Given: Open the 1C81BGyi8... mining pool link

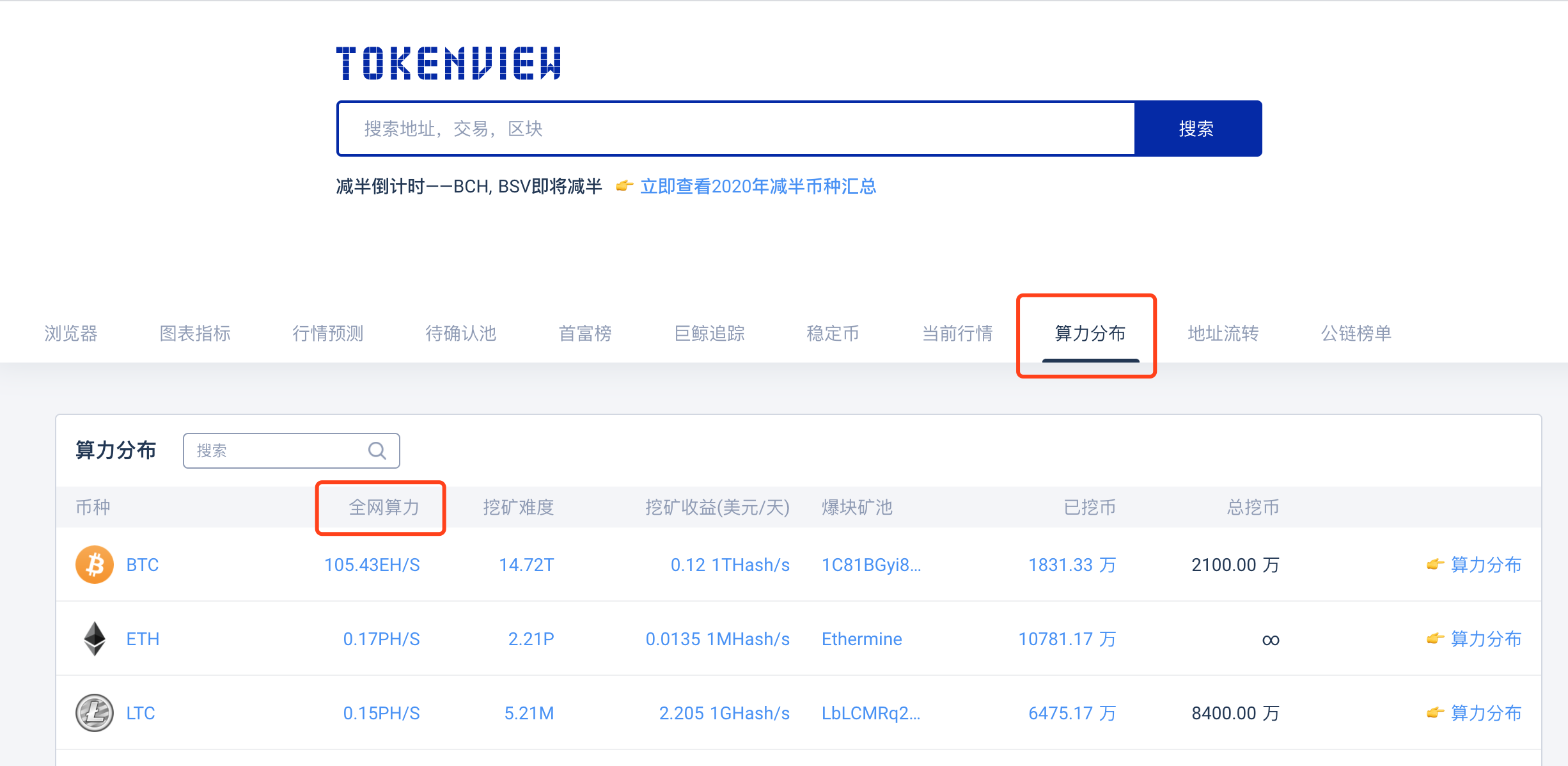Looking at the screenshot, I should click(x=872, y=565).
